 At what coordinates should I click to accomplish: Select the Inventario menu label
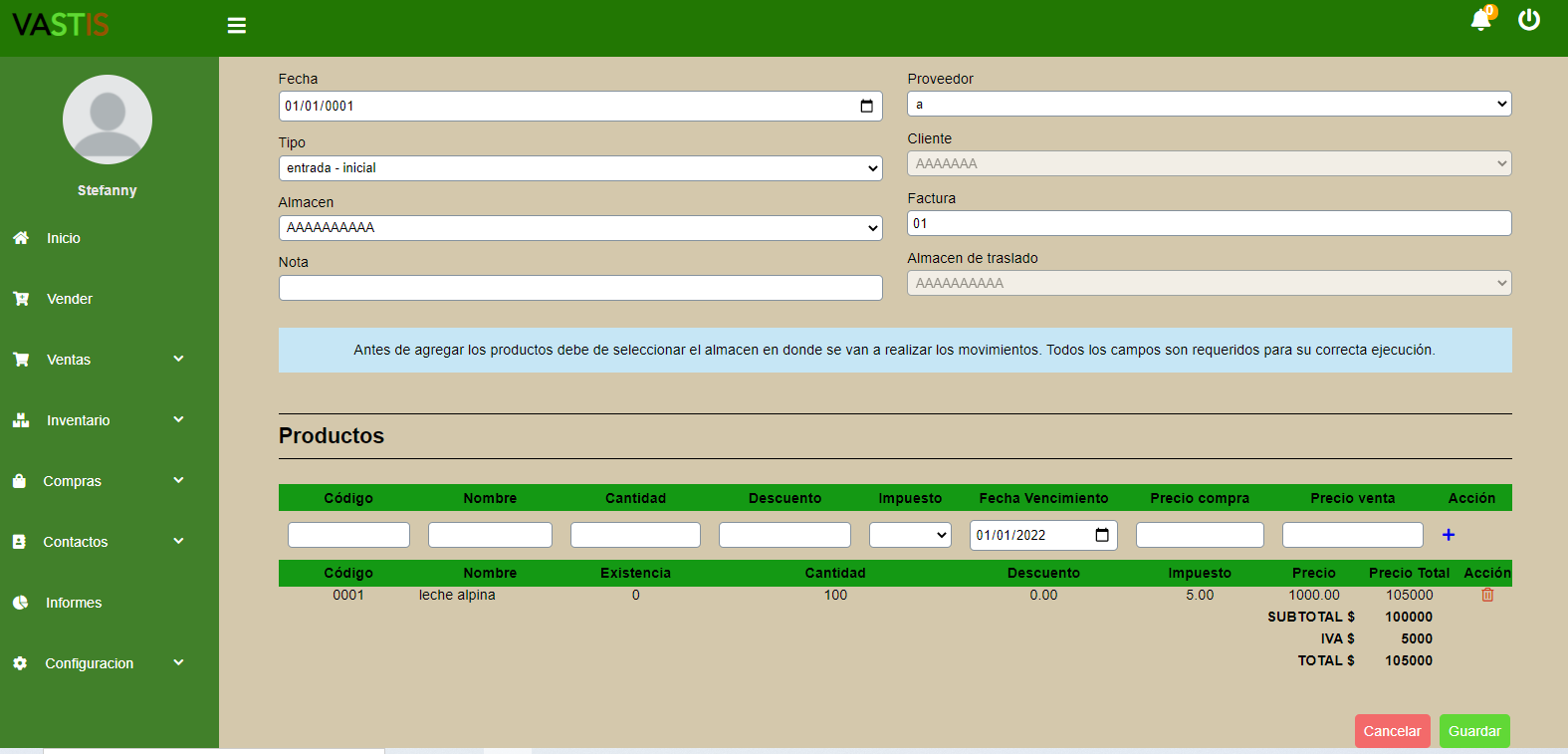(79, 420)
